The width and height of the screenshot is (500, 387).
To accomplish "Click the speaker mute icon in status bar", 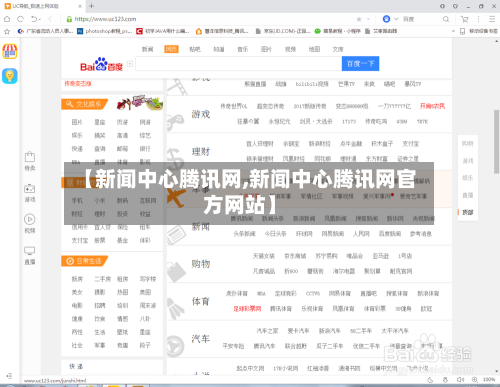I will [460, 380].
